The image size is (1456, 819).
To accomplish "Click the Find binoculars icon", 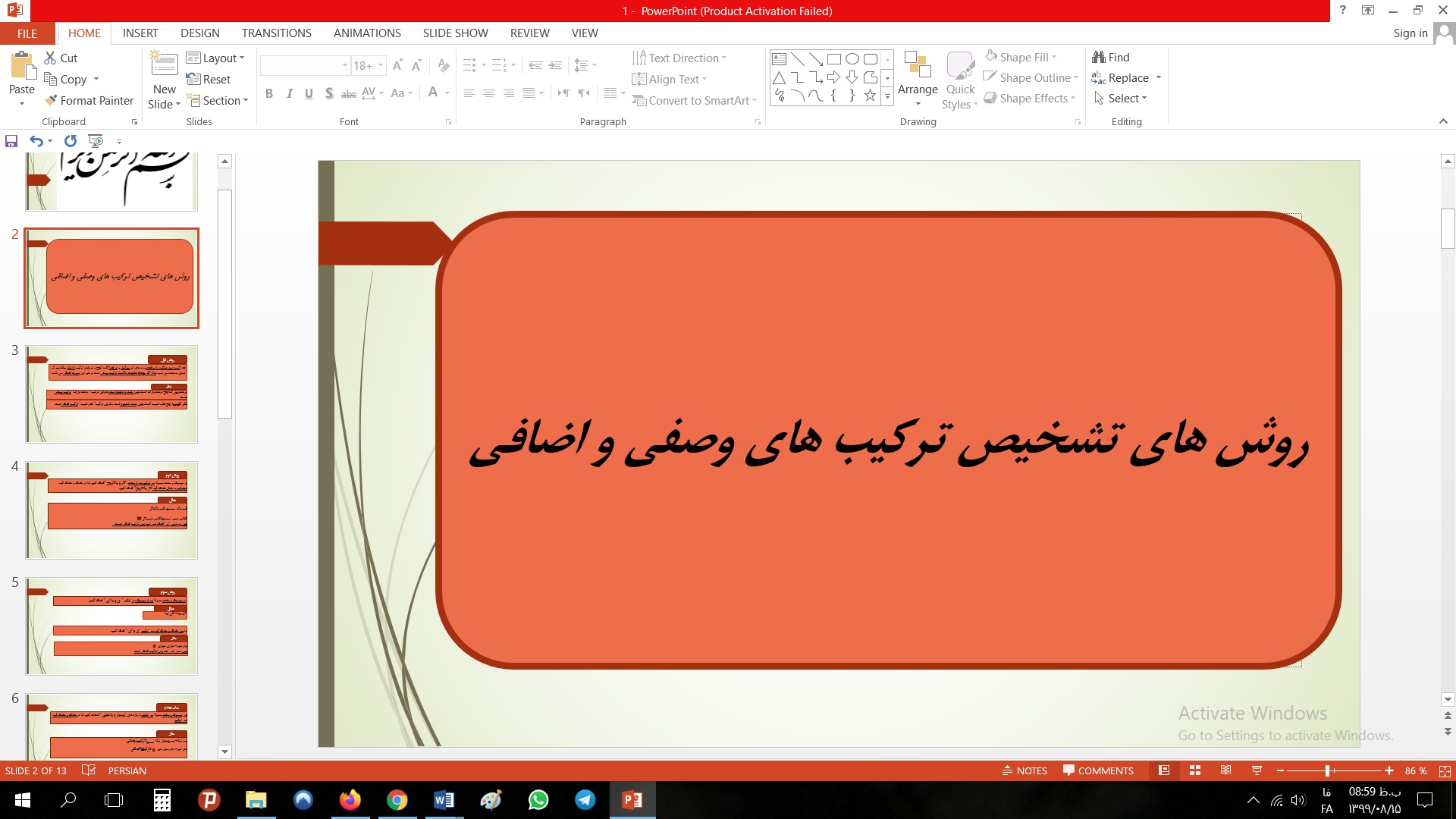I will pos(1099,57).
